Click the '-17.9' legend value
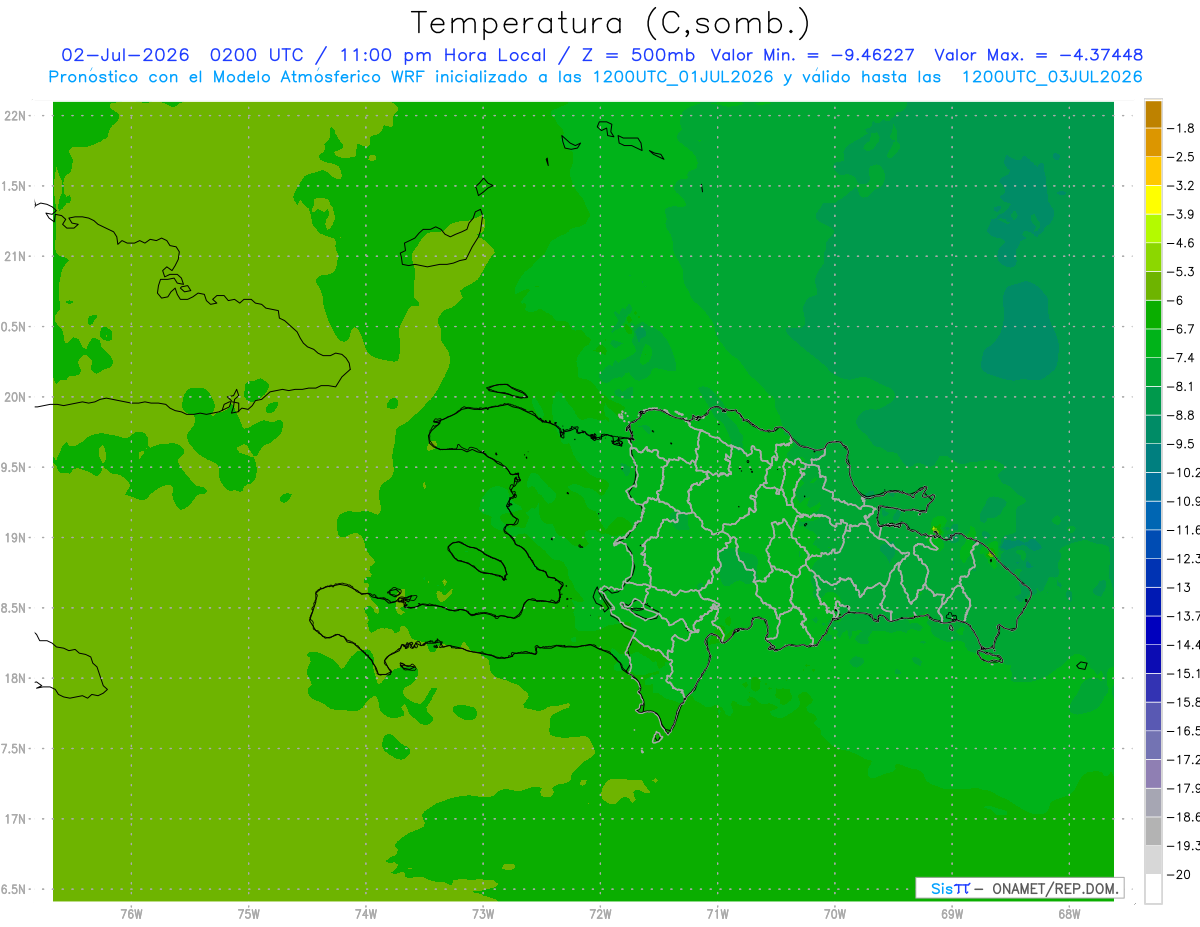The image size is (1200, 927). point(1184,788)
